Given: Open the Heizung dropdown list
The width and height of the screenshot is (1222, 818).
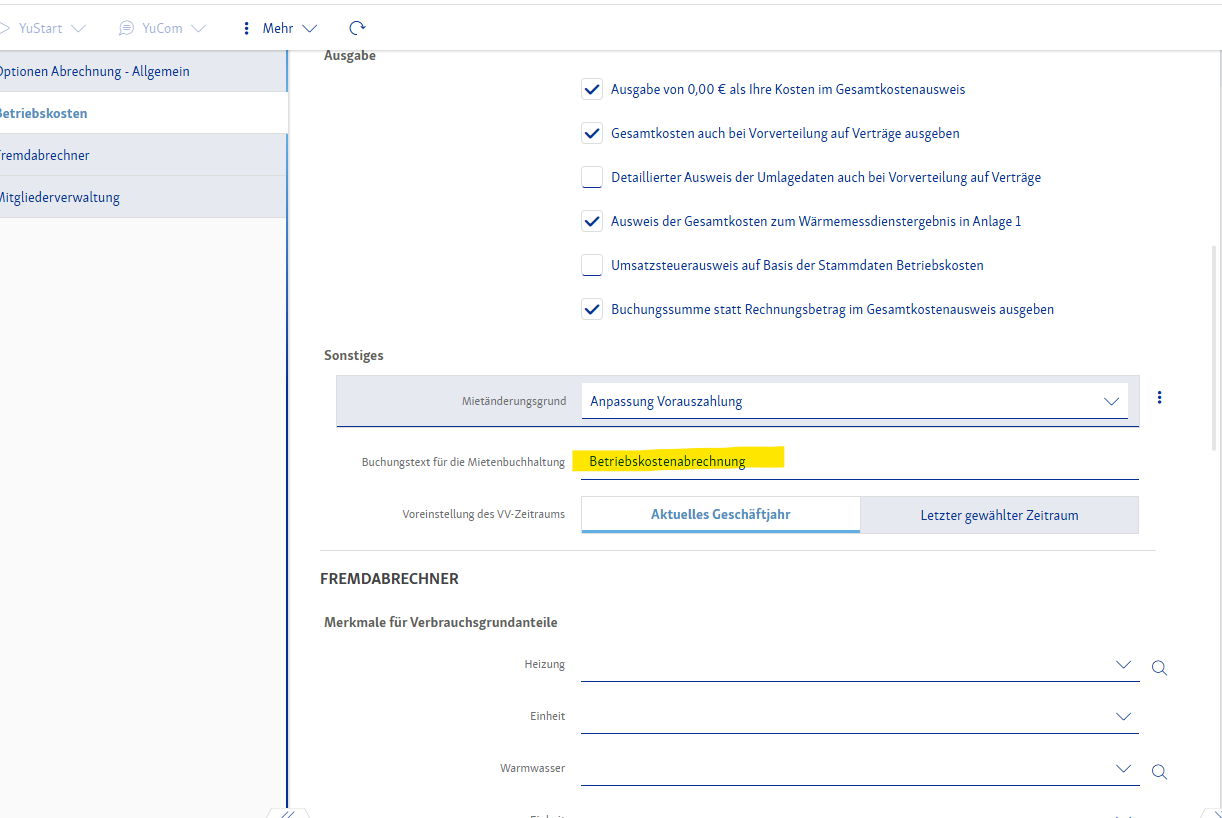Looking at the screenshot, I should point(1123,665).
